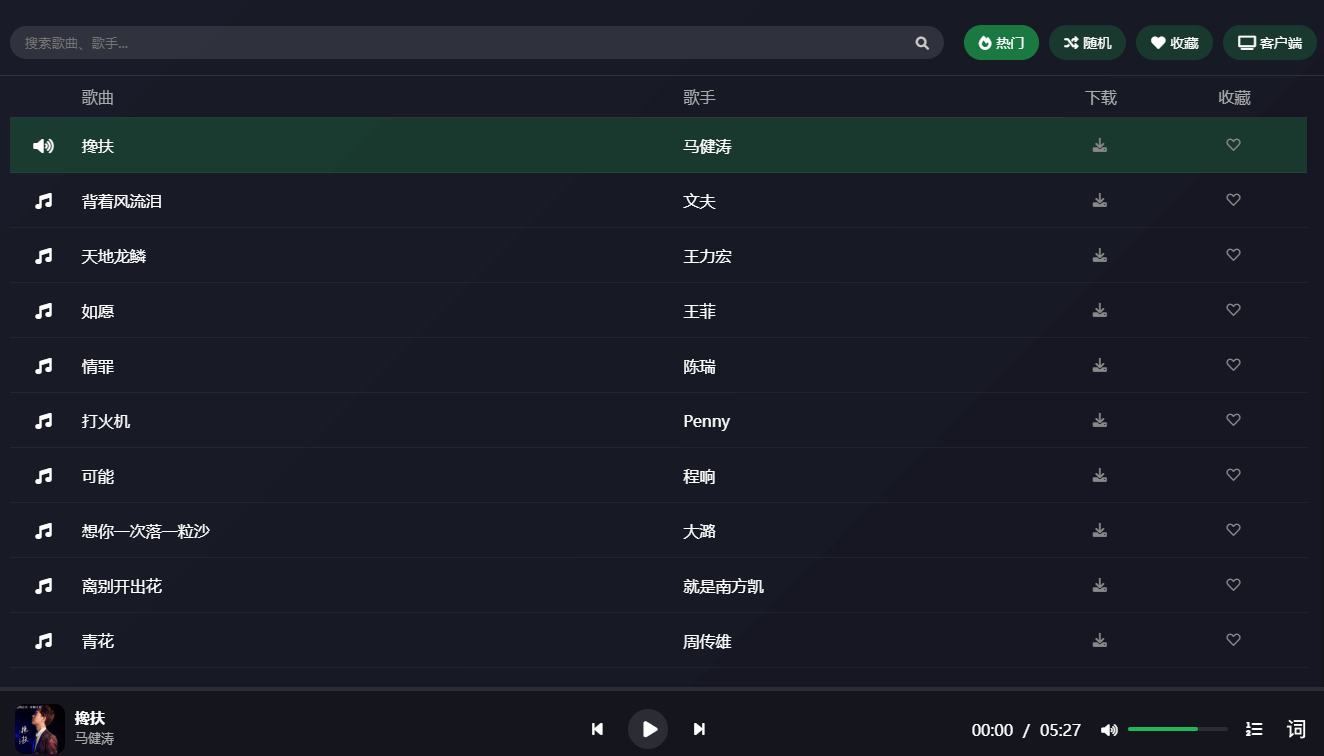Viewport: 1324px width, 756px height.
Task: Select the 随机 shuffle button
Action: point(1087,43)
